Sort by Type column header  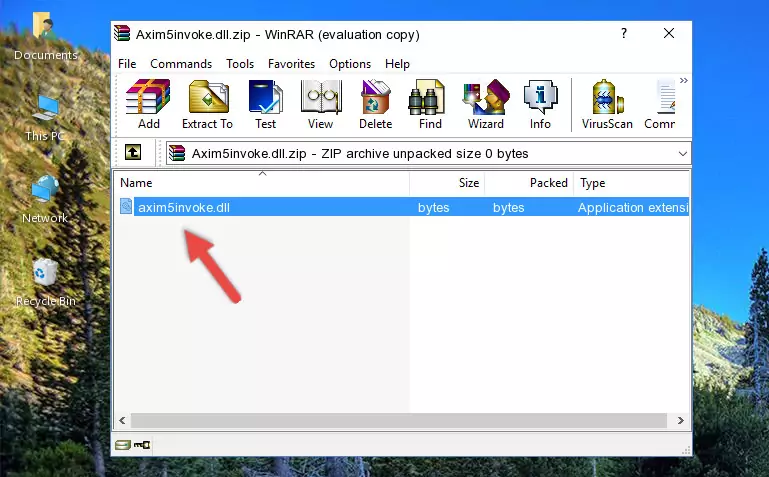632,183
